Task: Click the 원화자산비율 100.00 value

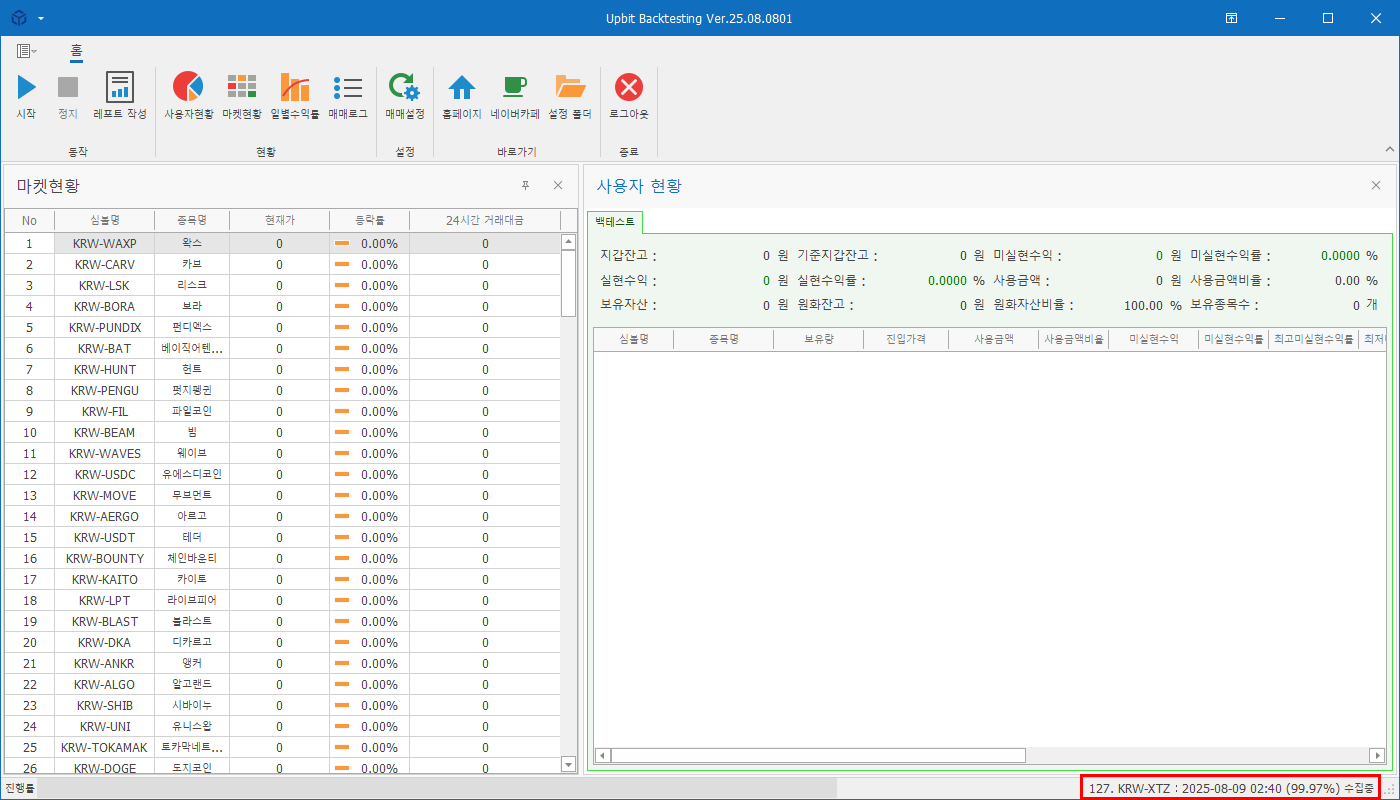Action: pyautogui.click(x=1145, y=305)
